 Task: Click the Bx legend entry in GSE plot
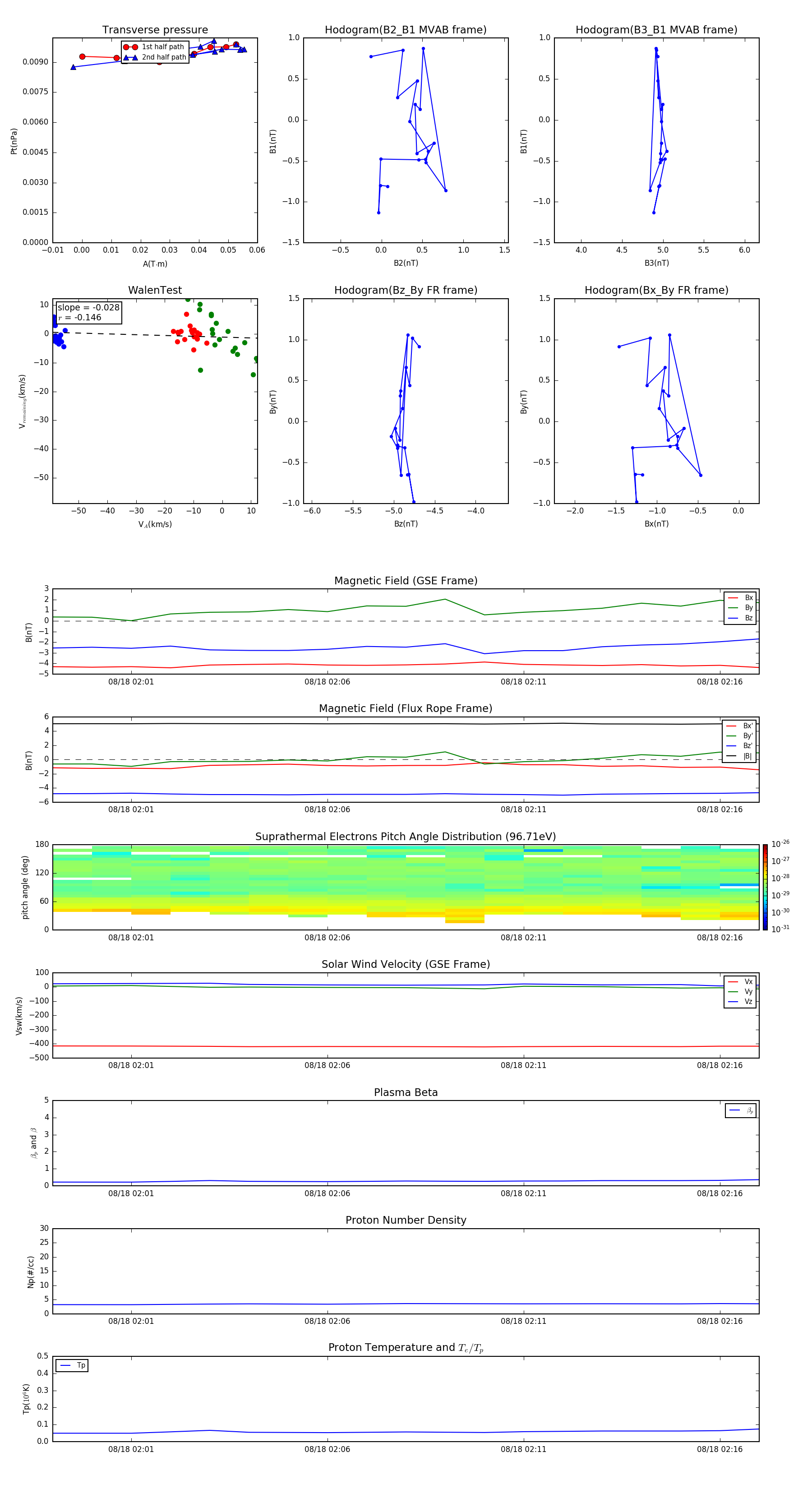point(740,598)
